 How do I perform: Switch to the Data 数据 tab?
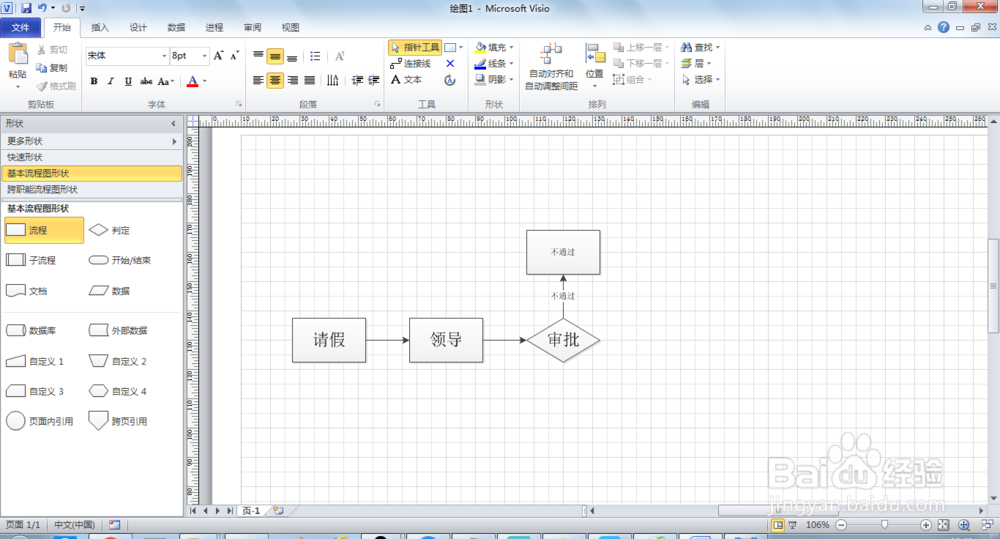click(176, 27)
